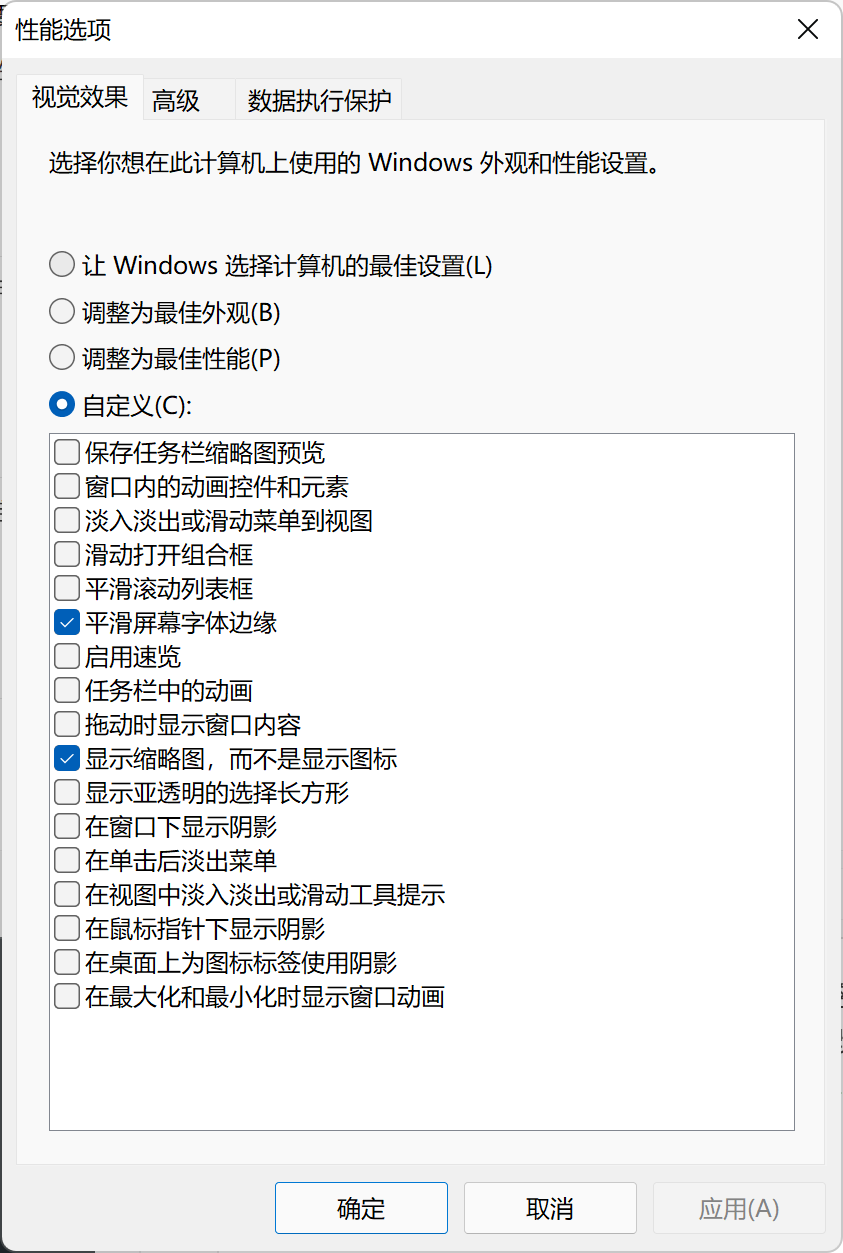Select the 视觉效果 tab
The width and height of the screenshot is (843, 1253).
click(x=80, y=98)
